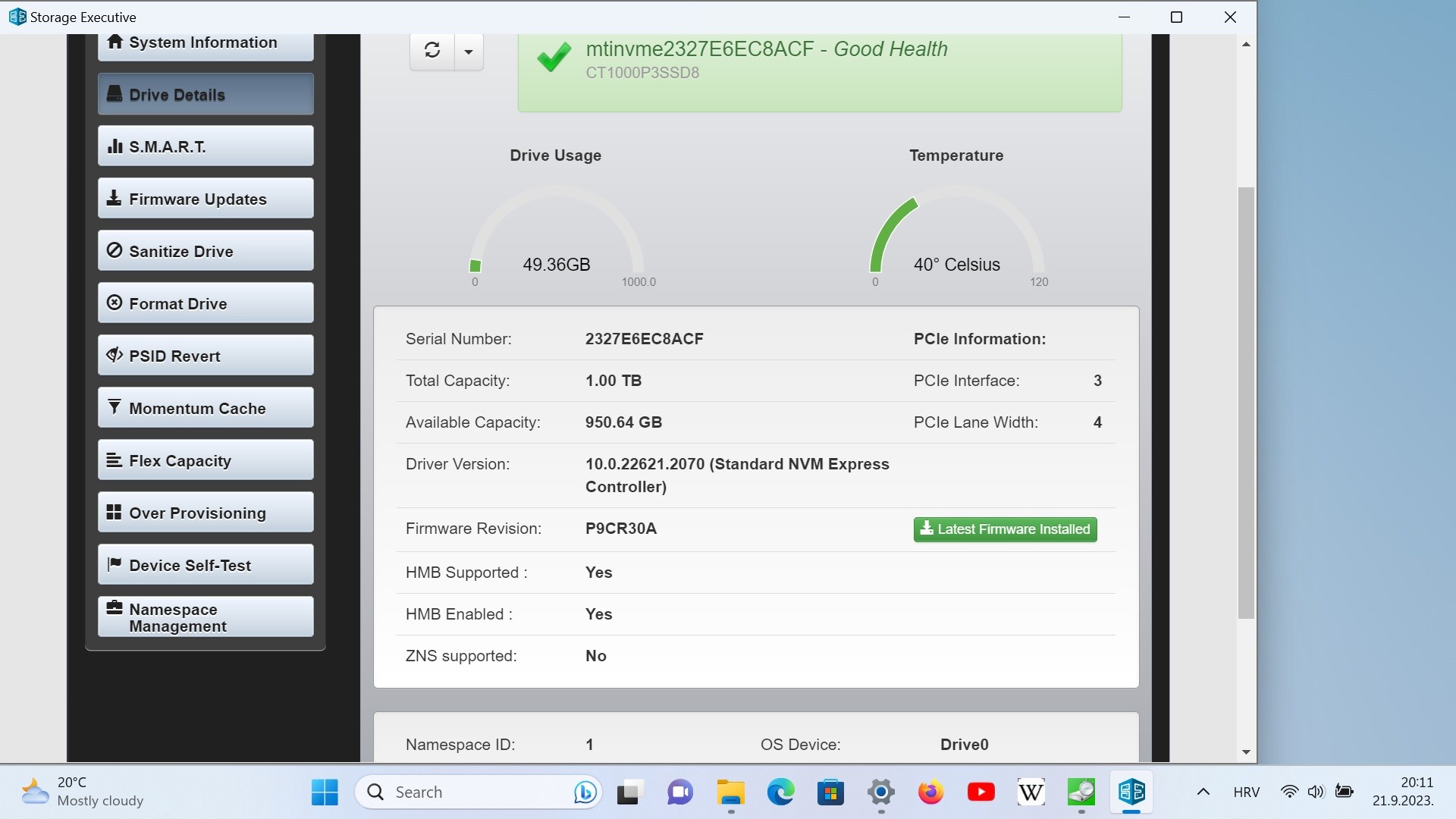Click the 40° Celsius reading
1456x819 pixels.
click(x=956, y=265)
